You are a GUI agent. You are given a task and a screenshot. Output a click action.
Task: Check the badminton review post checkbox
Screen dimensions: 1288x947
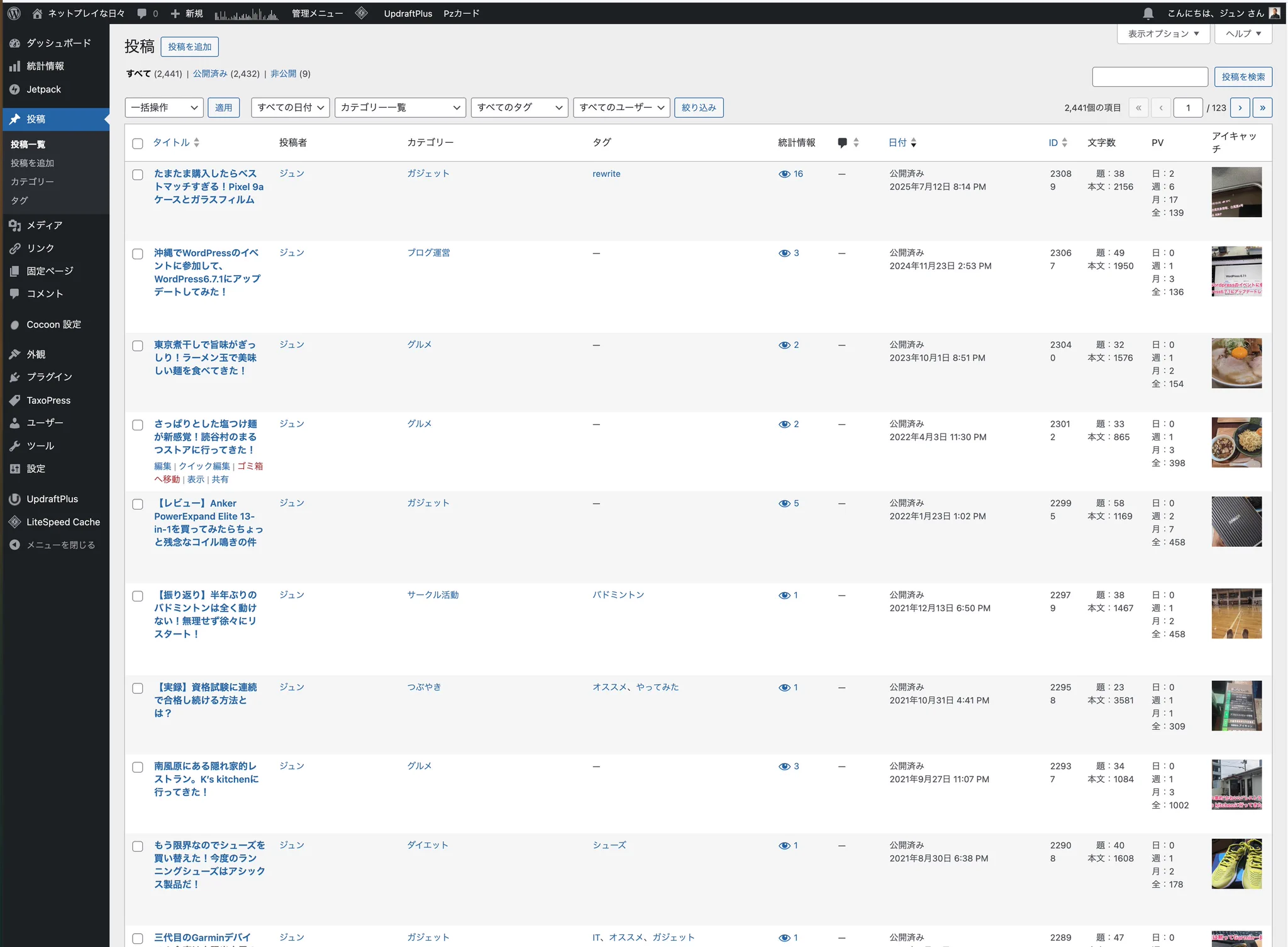pos(138,597)
